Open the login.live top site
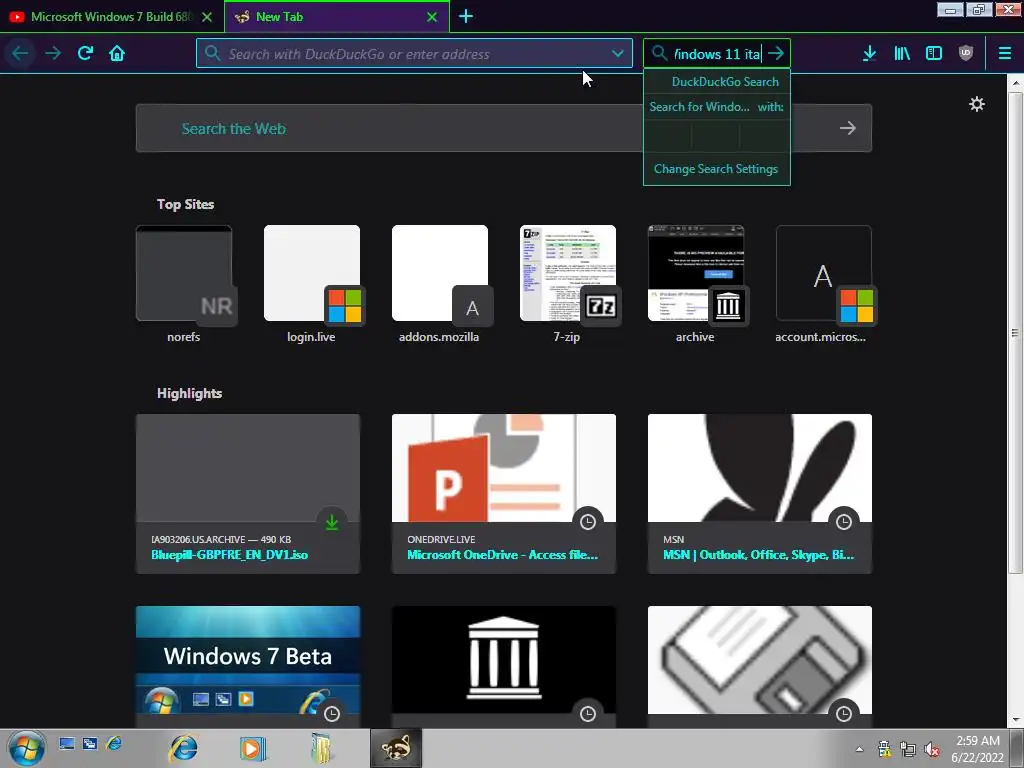The image size is (1024, 768). [312, 284]
